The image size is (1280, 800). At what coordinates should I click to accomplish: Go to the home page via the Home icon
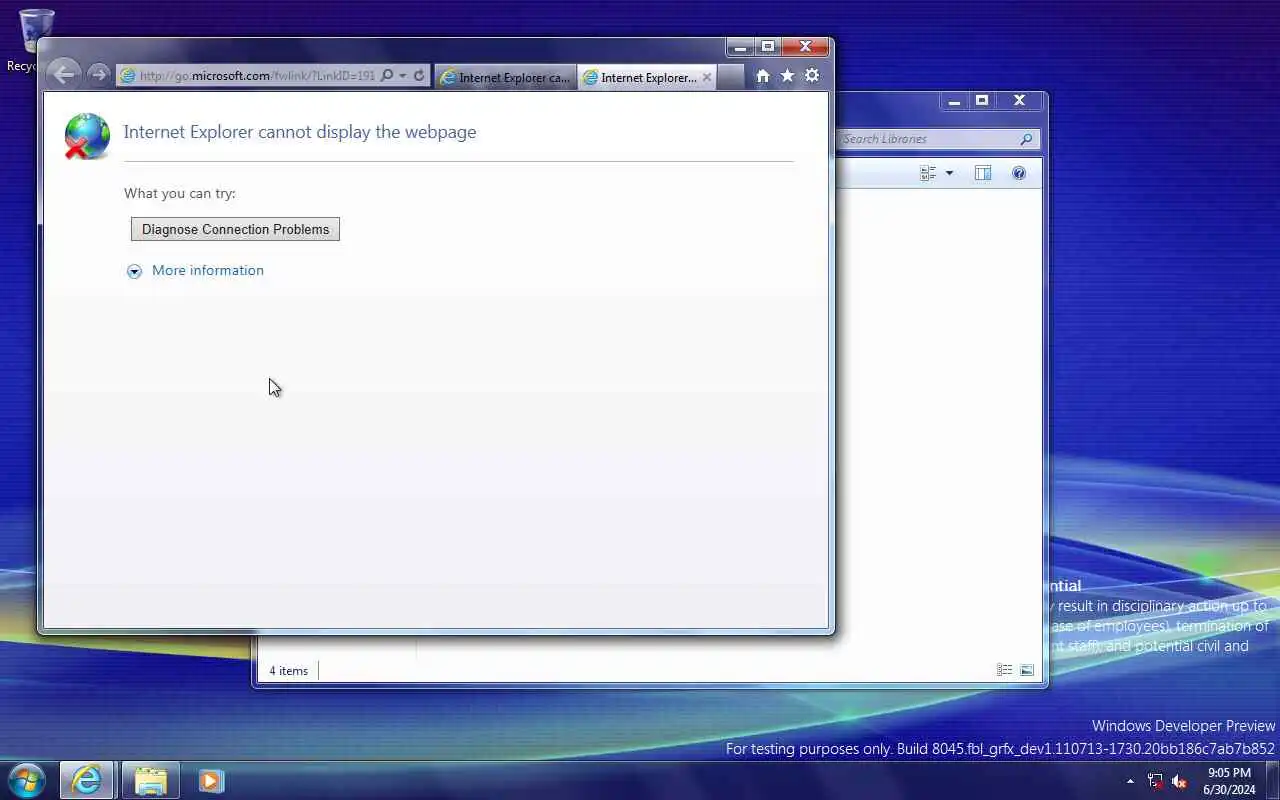pyautogui.click(x=763, y=76)
